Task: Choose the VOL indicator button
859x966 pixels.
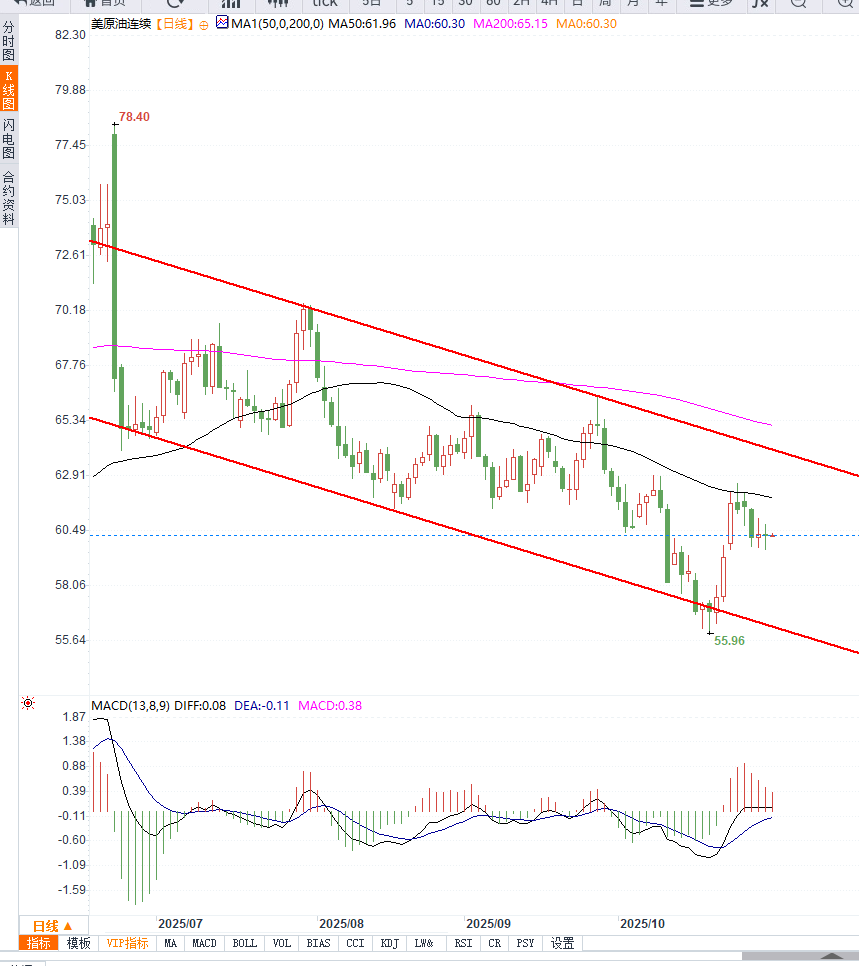Action: click(x=282, y=943)
